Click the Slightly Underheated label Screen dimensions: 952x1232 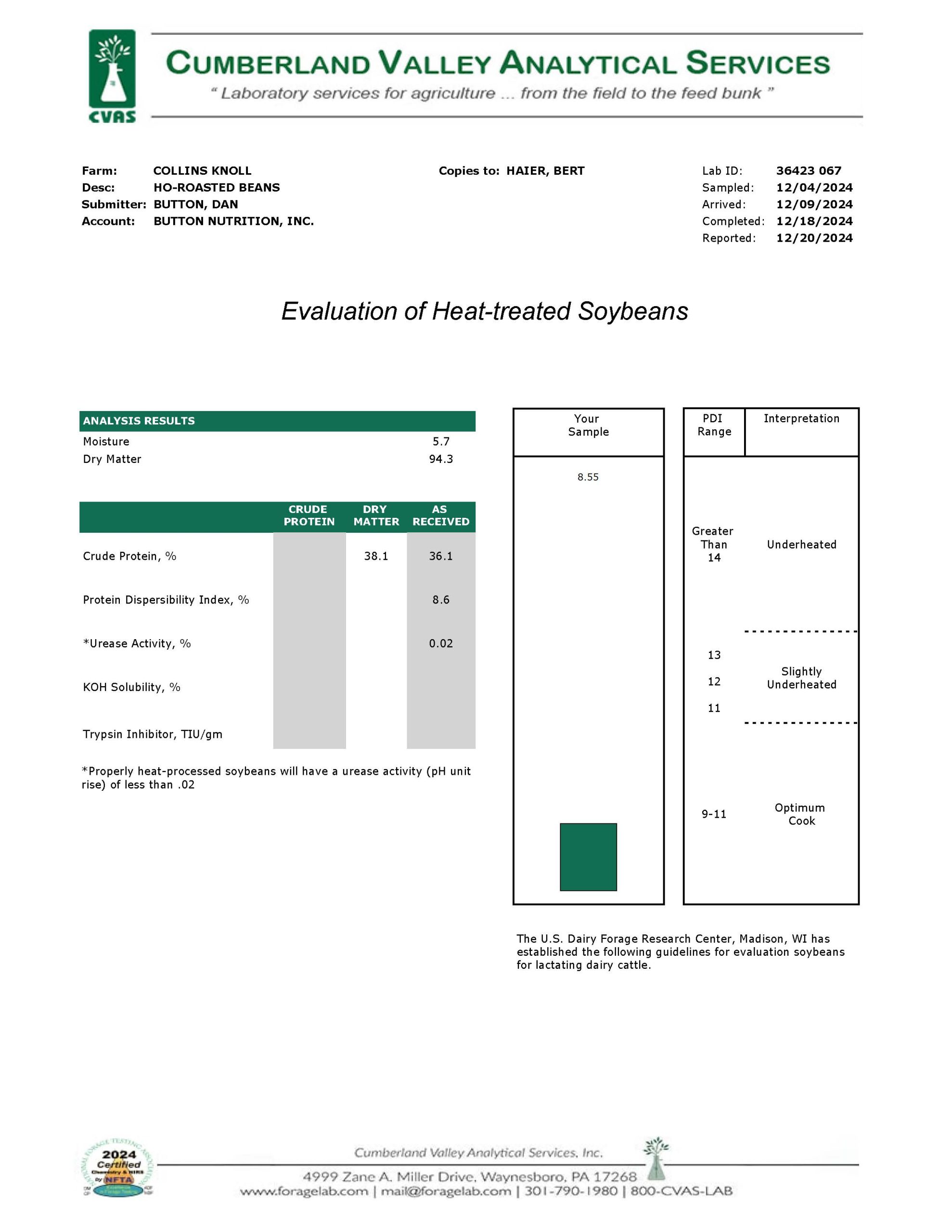(801, 678)
